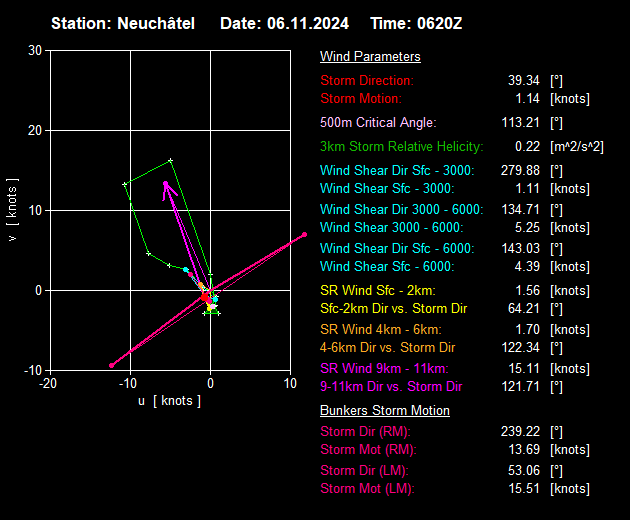Select 'Wind Shear 3000 - 6000:' label
This screenshot has width=630, height=520.
coord(391,227)
